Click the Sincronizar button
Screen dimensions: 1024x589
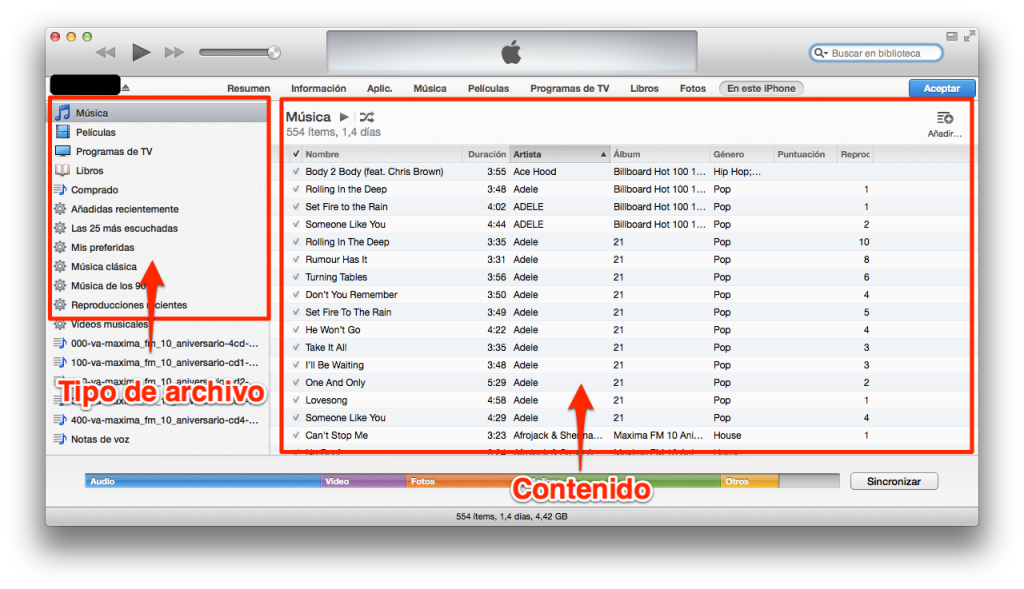tap(894, 481)
